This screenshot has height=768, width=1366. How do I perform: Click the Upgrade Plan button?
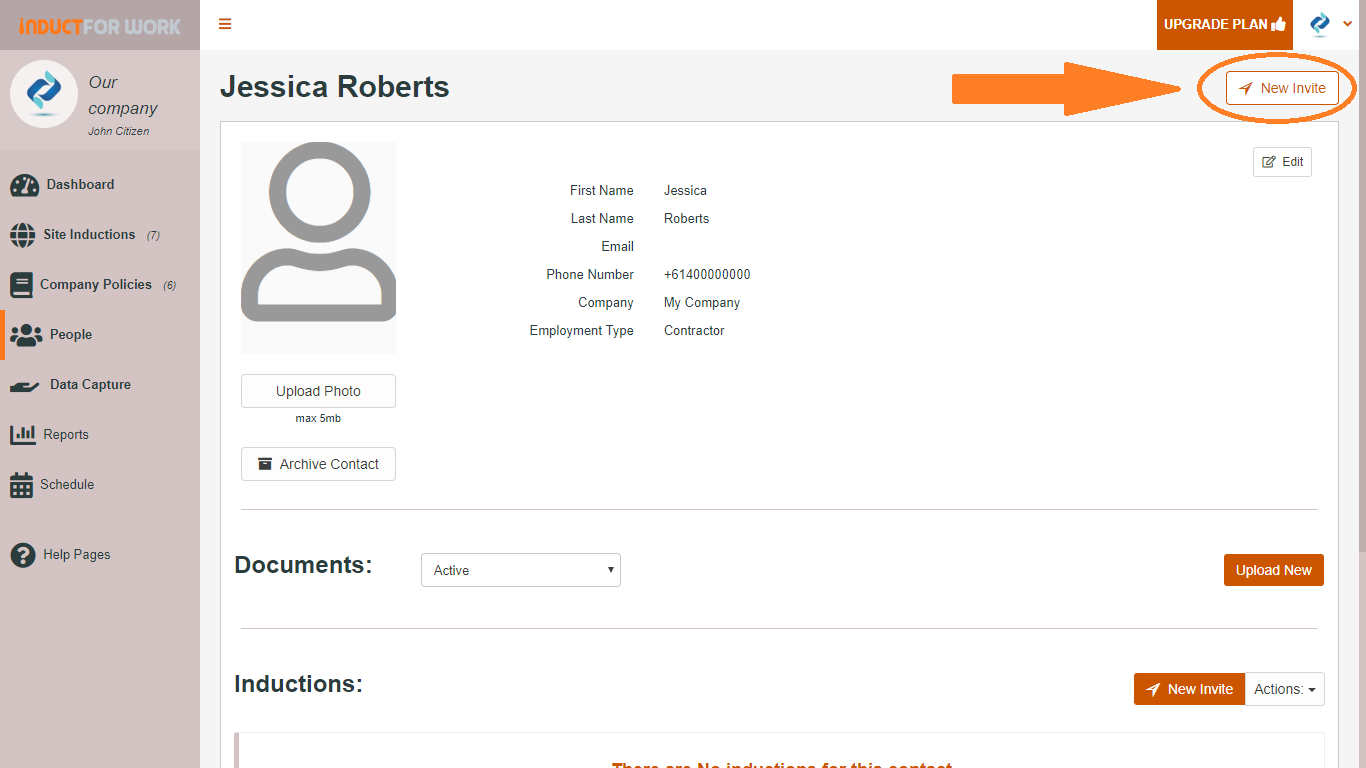1225,25
